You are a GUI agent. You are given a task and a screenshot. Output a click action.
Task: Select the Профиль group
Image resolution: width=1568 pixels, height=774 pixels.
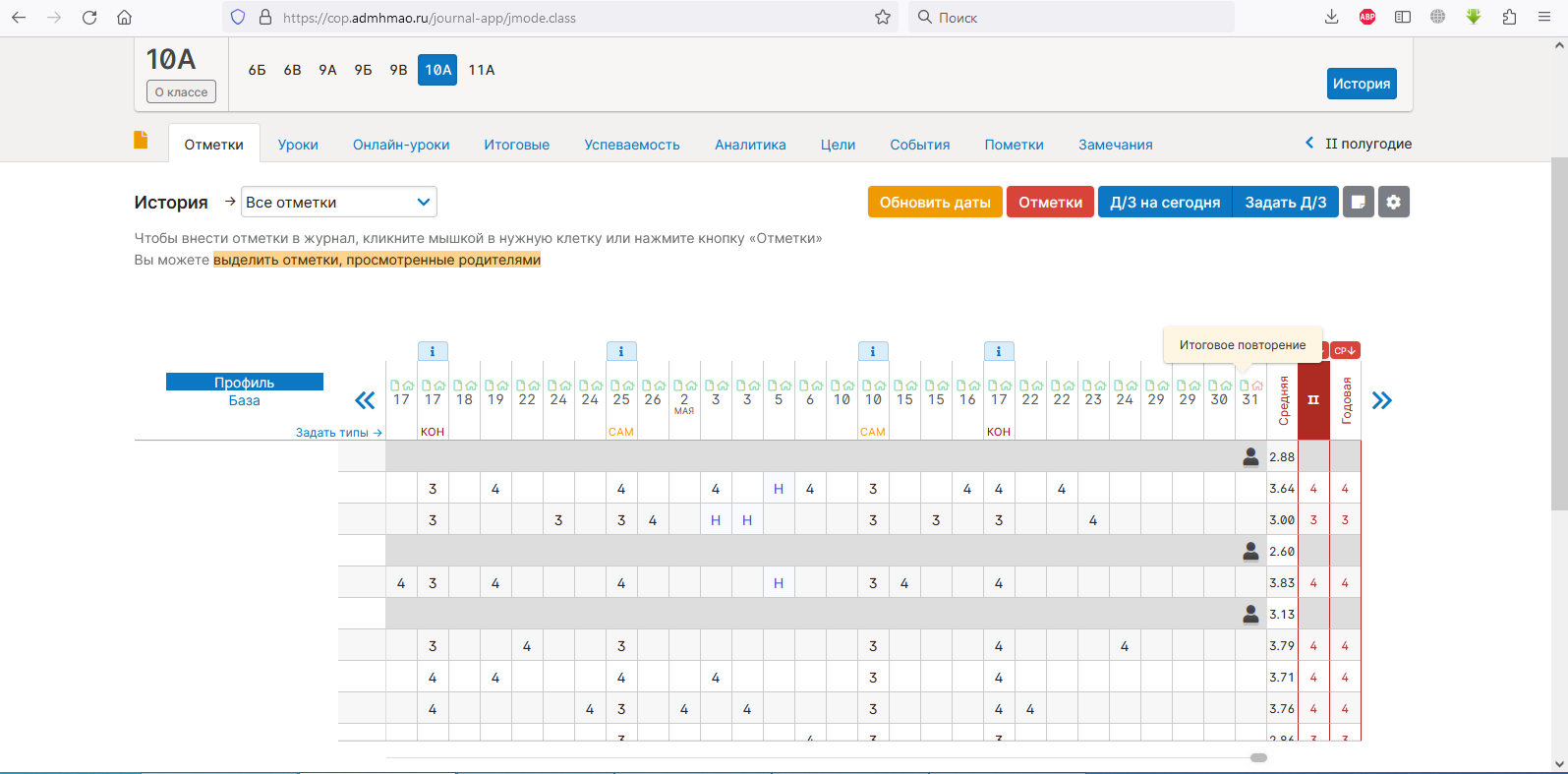coord(244,383)
